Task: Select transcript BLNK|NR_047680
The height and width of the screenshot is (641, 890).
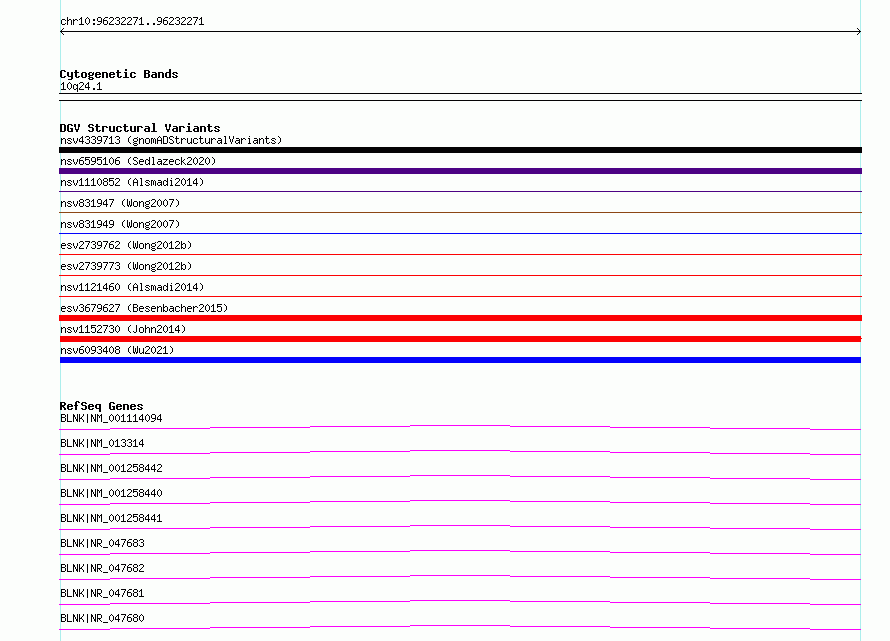Action: tap(102, 618)
